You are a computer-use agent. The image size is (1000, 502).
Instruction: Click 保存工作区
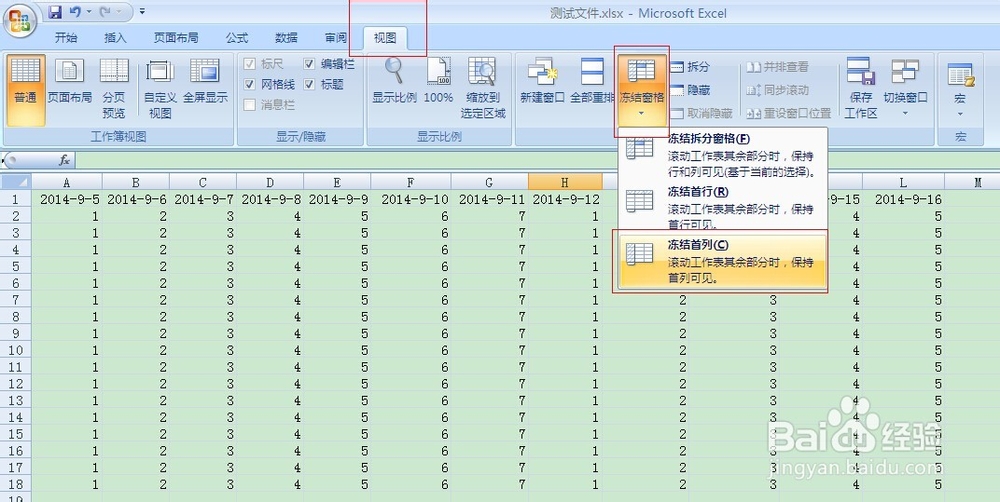coord(860,90)
